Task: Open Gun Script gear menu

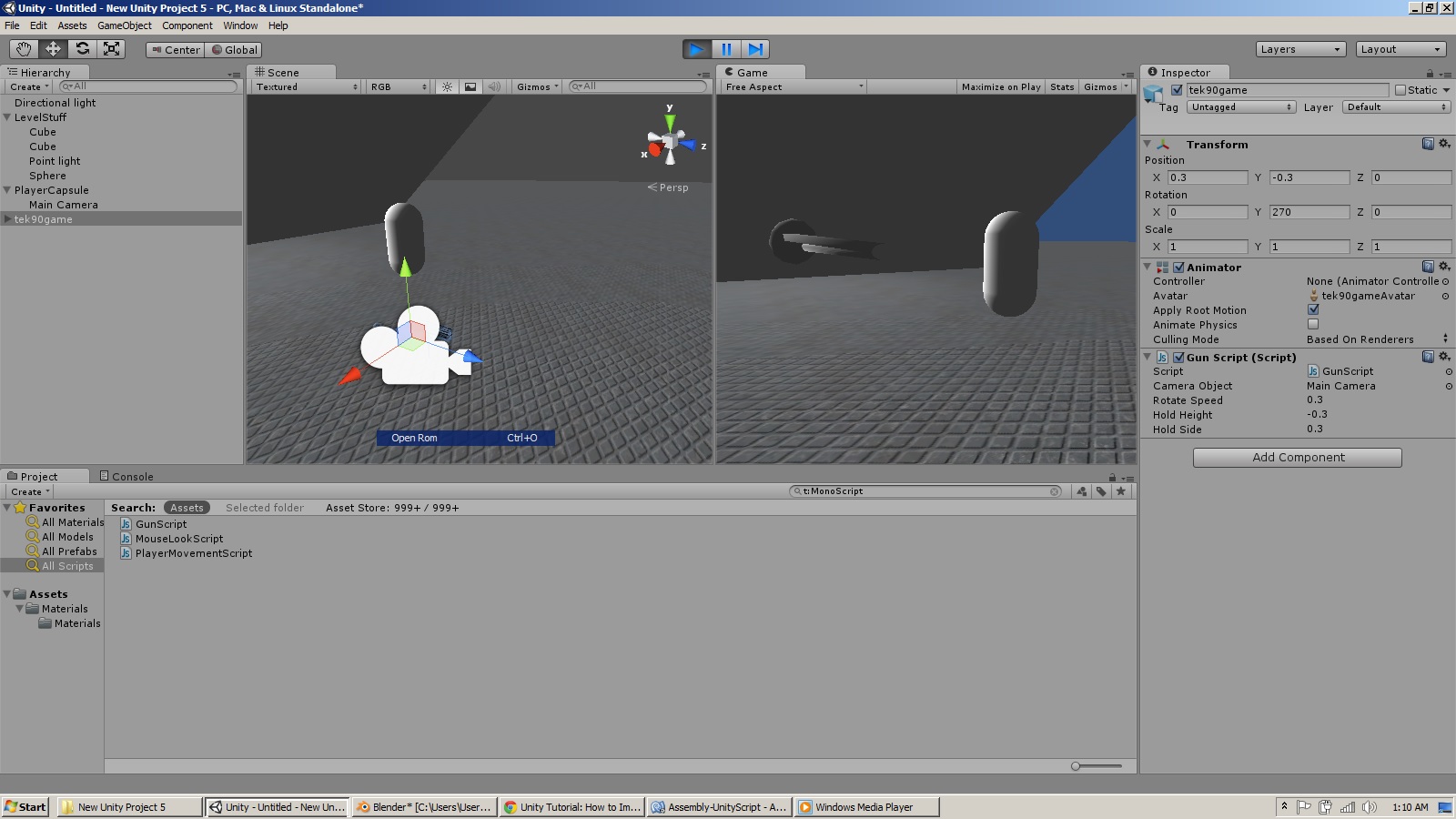Action: [1444, 357]
